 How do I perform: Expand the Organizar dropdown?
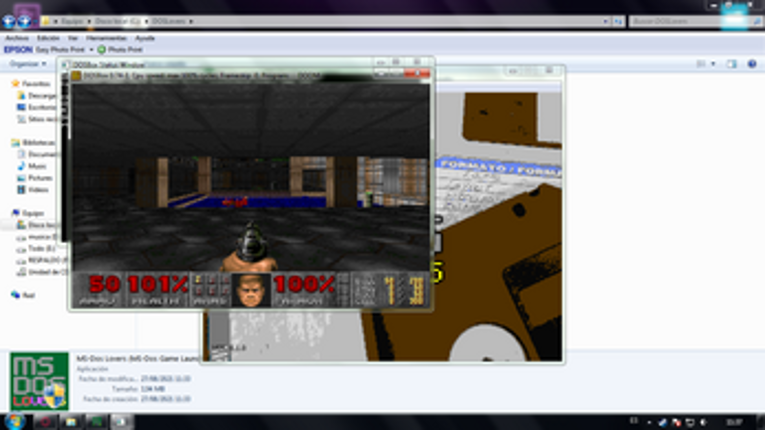coord(28,64)
